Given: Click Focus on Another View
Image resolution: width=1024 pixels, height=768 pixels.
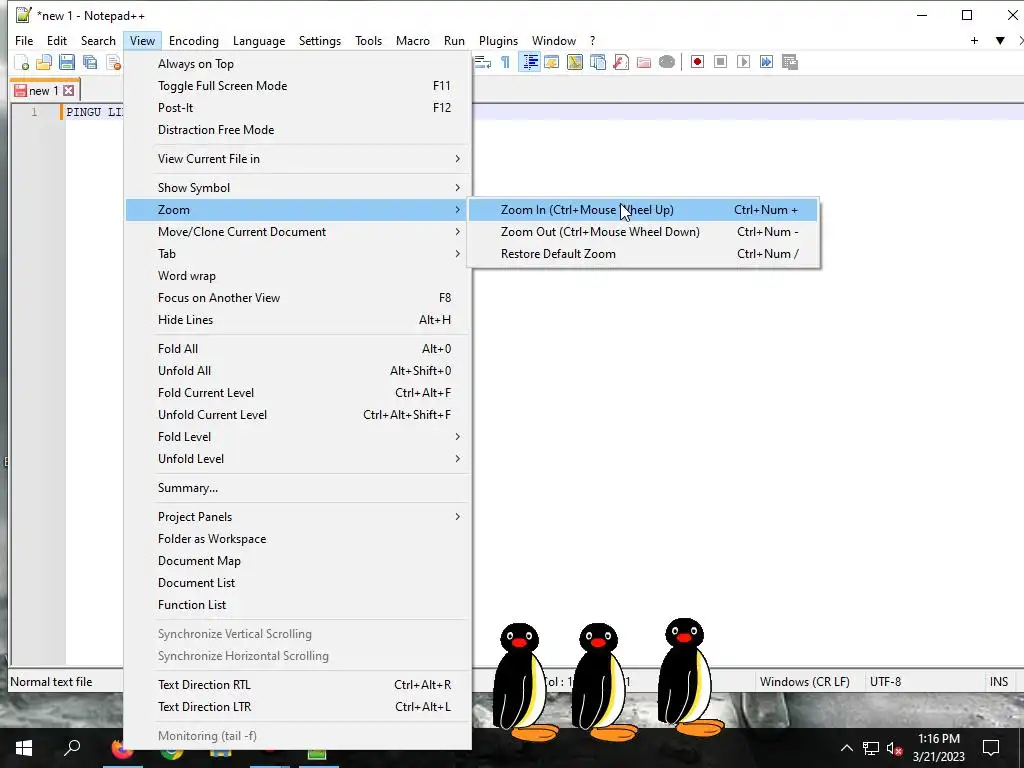Looking at the screenshot, I should tap(298, 298).
